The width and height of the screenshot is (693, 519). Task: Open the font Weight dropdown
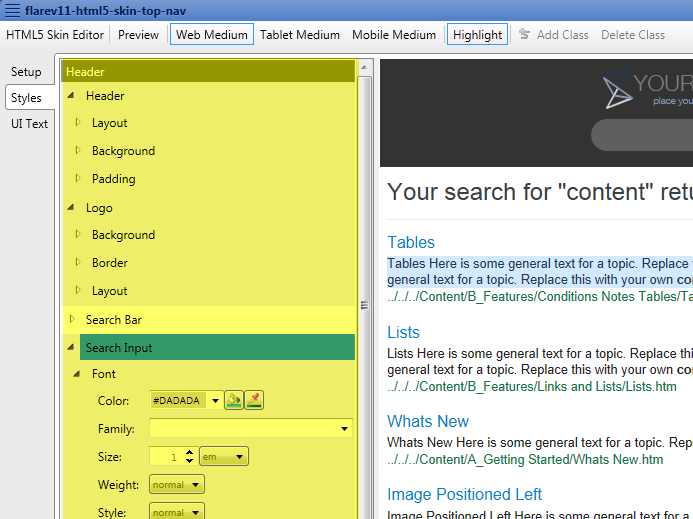(176, 485)
